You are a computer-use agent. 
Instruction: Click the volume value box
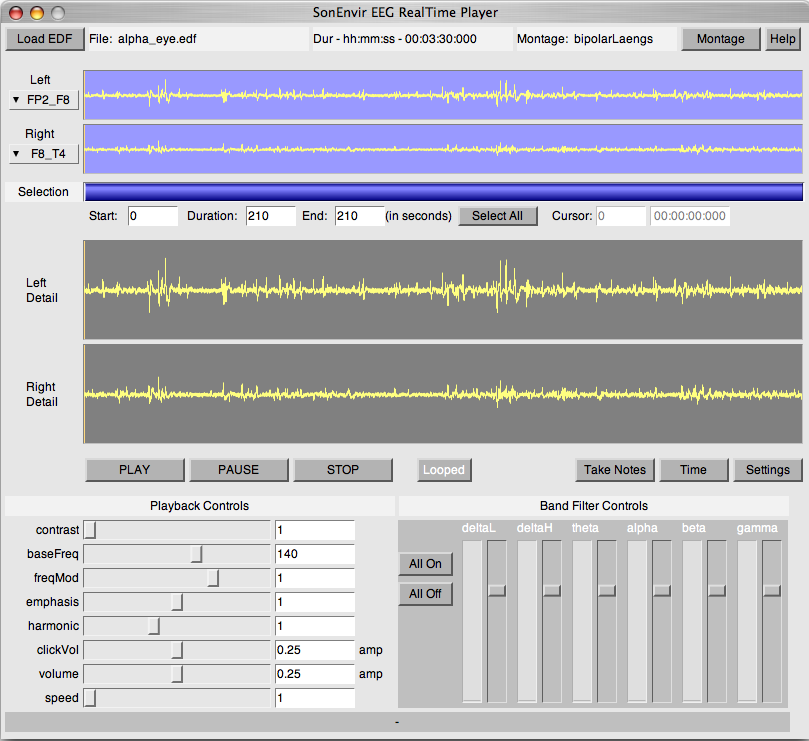(315, 674)
